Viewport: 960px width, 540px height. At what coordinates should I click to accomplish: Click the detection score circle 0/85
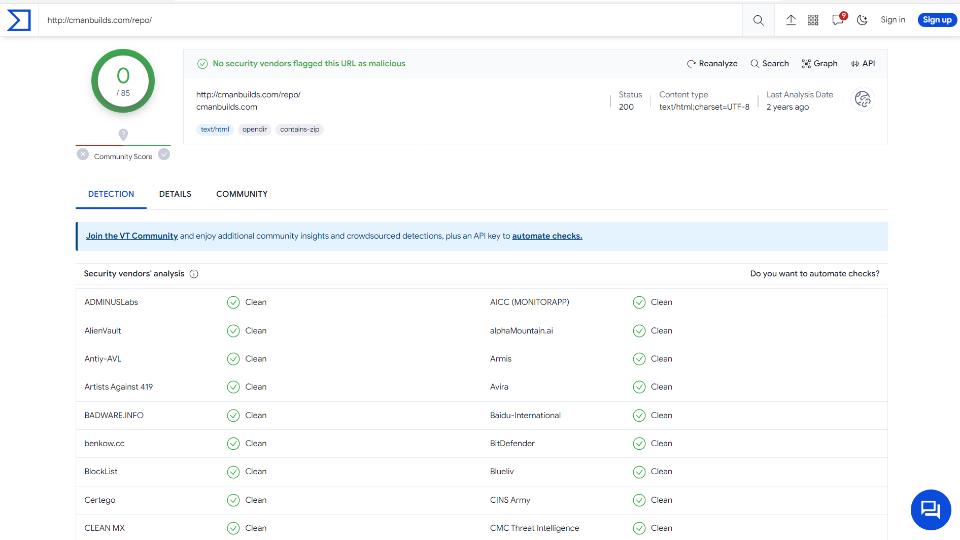pos(123,81)
